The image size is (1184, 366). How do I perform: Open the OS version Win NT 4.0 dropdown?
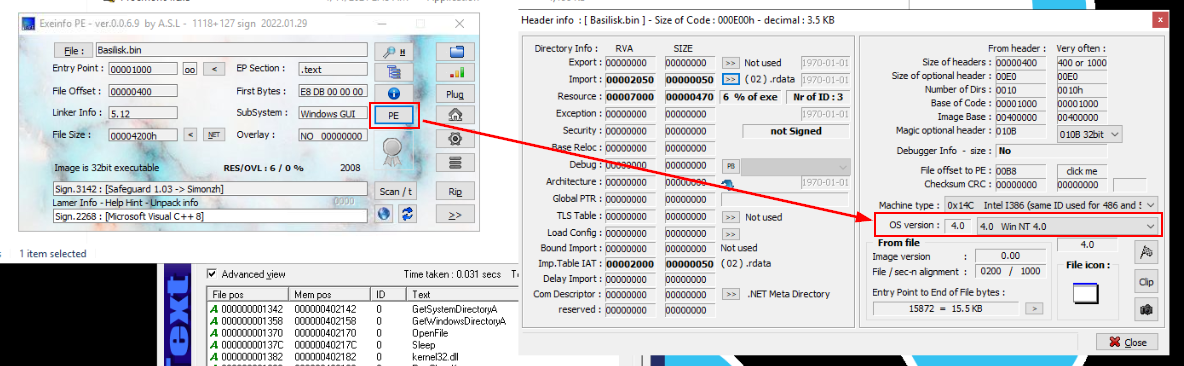tap(1067, 226)
